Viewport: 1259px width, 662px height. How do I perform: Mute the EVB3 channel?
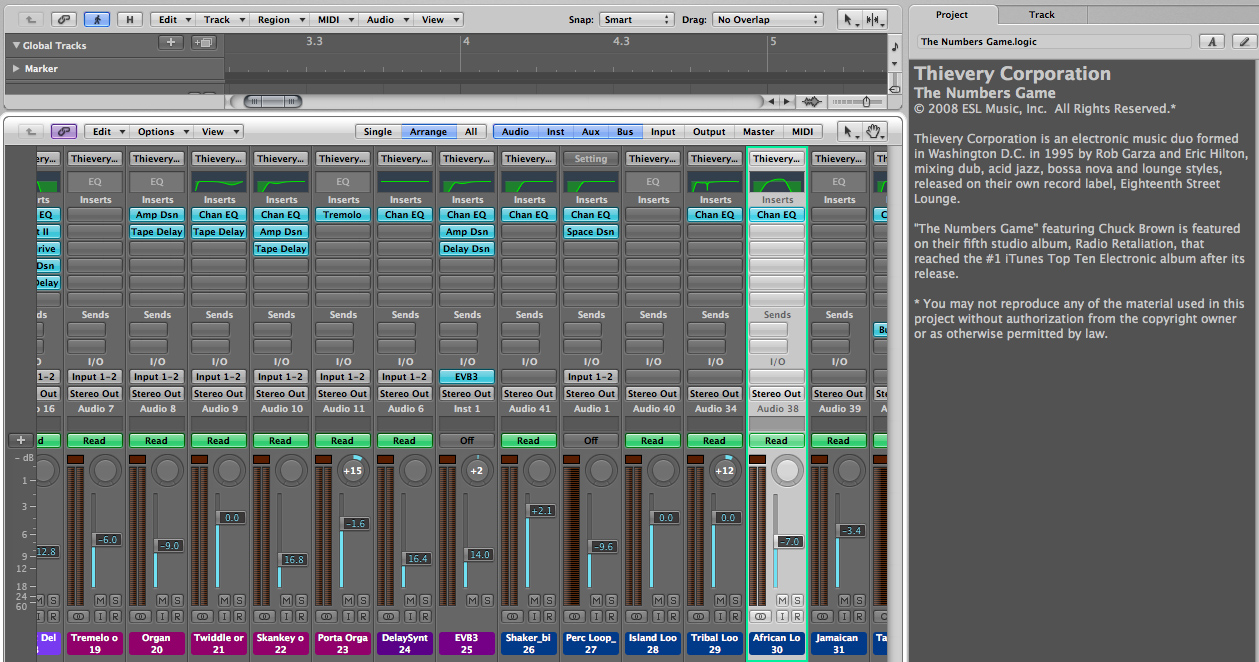pos(472,600)
